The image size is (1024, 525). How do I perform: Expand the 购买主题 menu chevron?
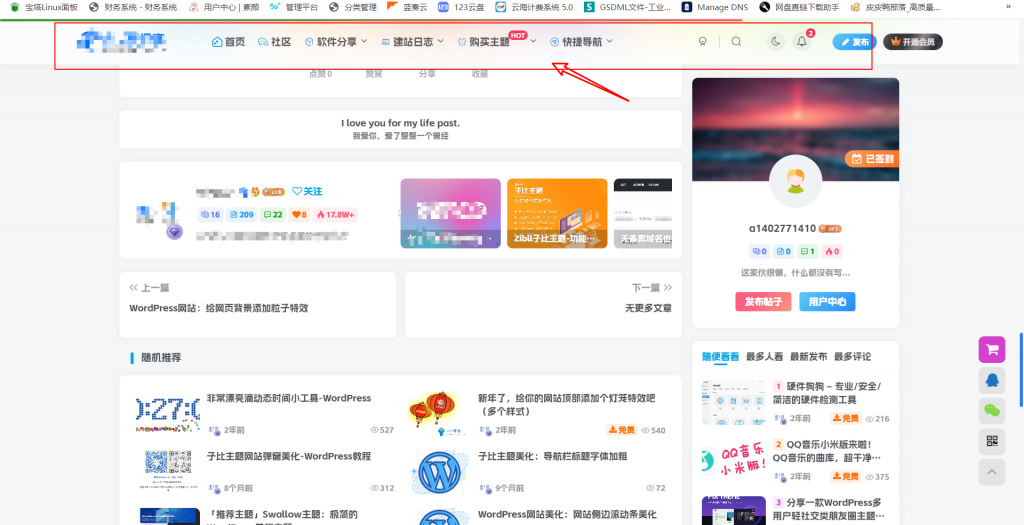tap(533, 41)
